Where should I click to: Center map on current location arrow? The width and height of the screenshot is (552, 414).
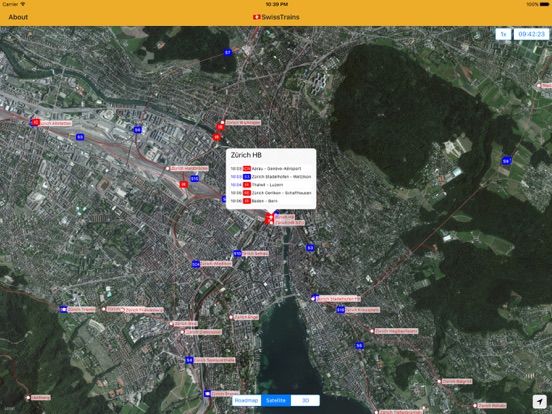pos(539,401)
